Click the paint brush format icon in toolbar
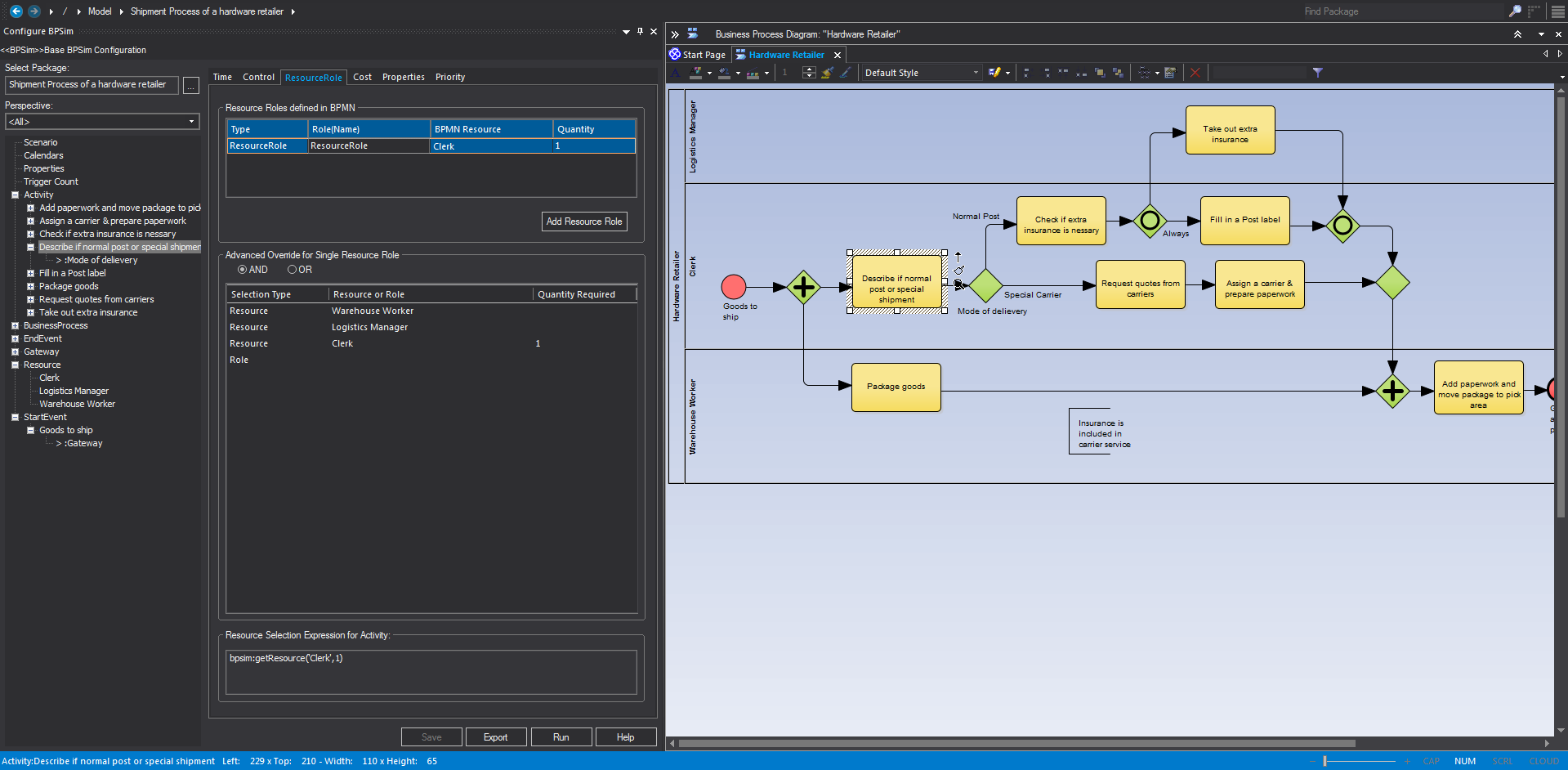Viewport: 1568px width, 770px height. (x=827, y=73)
